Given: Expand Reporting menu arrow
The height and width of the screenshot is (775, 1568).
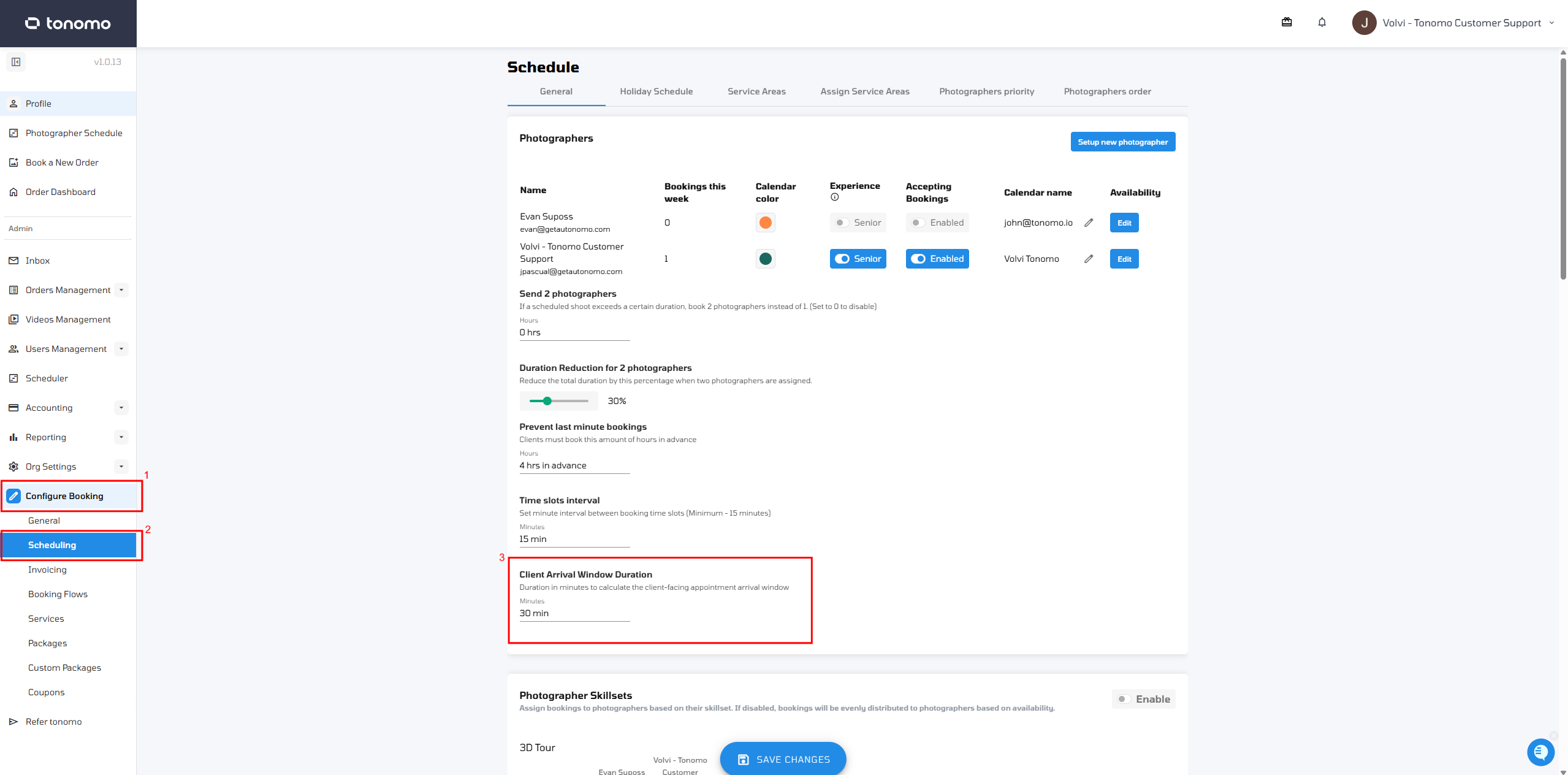Looking at the screenshot, I should (121, 437).
